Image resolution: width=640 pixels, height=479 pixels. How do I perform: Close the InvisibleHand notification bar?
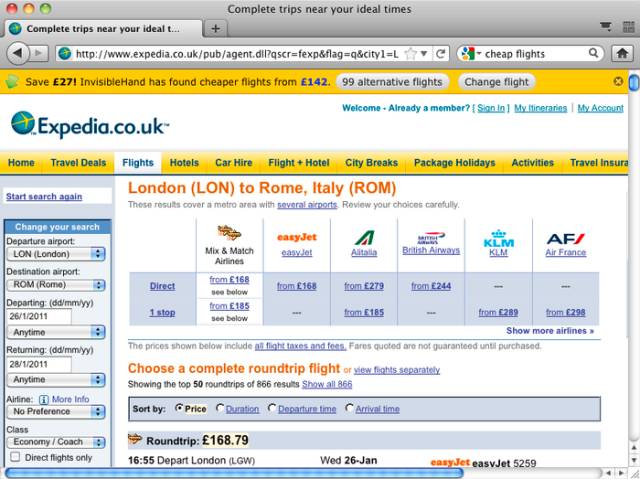pyautogui.click(x=618, y=81)
